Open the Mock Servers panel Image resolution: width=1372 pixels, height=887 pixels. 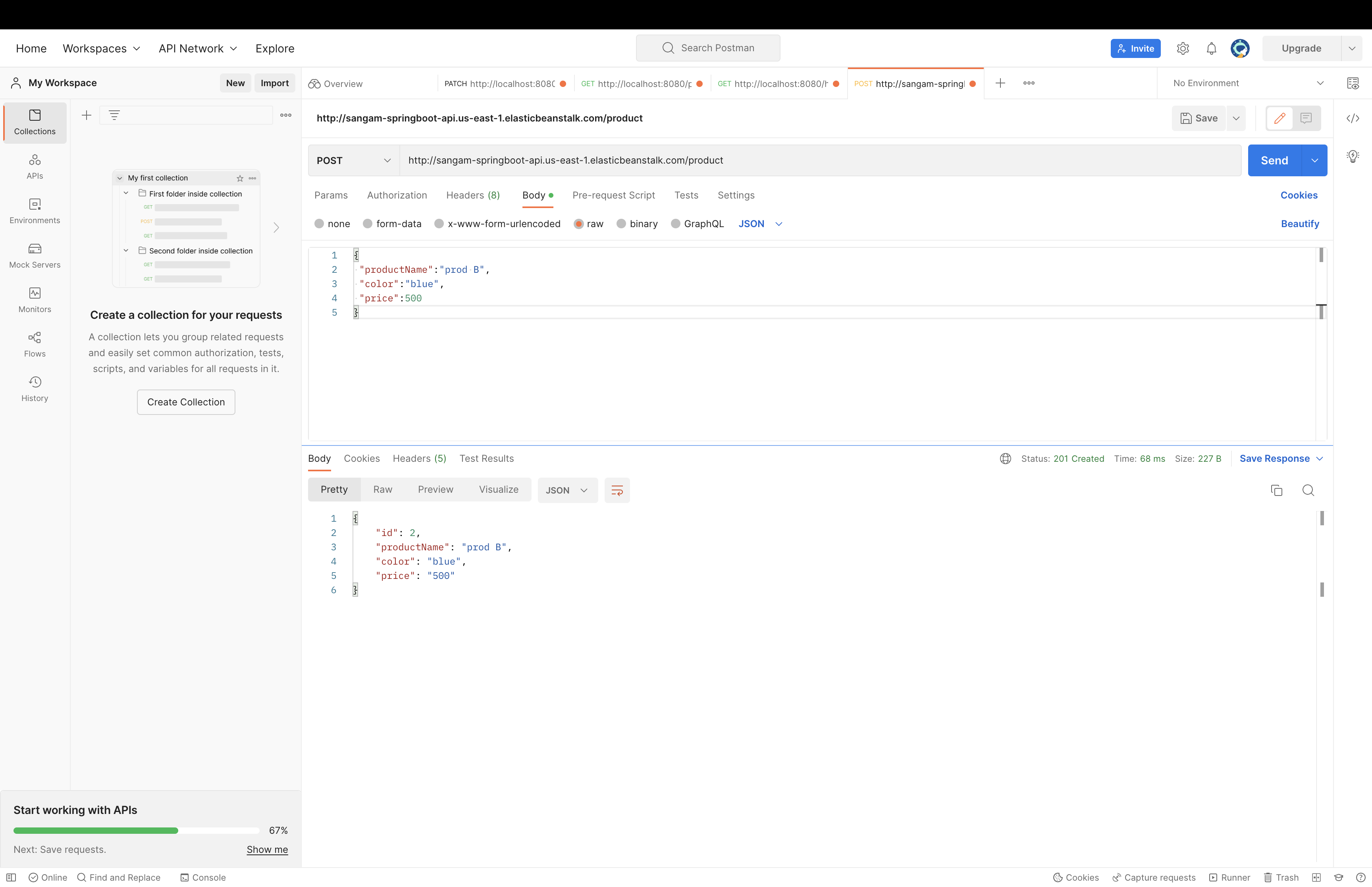[35, 256]
